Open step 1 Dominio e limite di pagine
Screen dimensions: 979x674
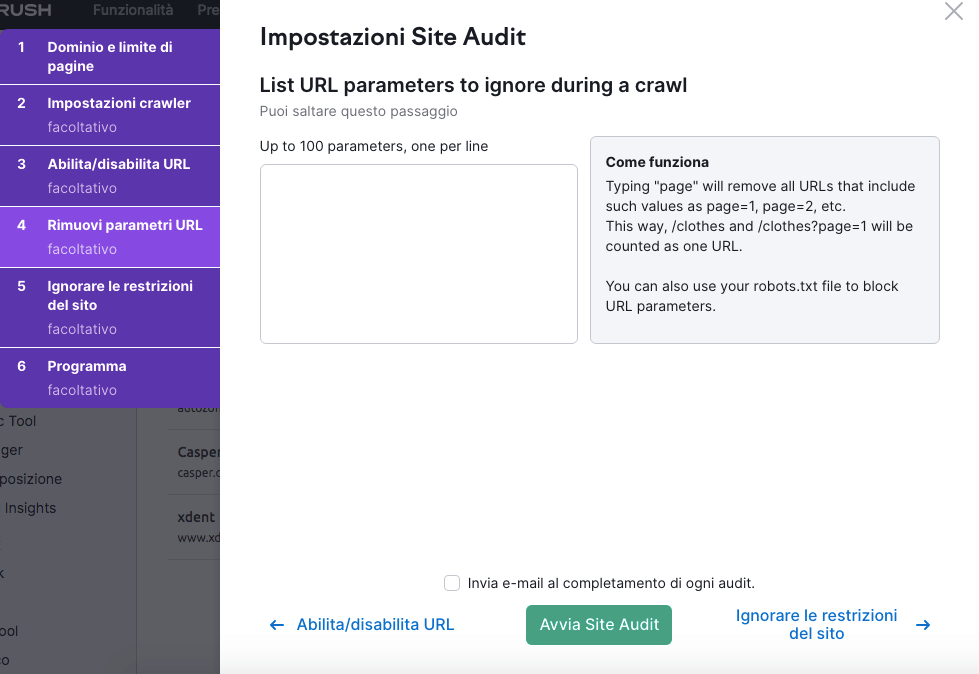109,57
